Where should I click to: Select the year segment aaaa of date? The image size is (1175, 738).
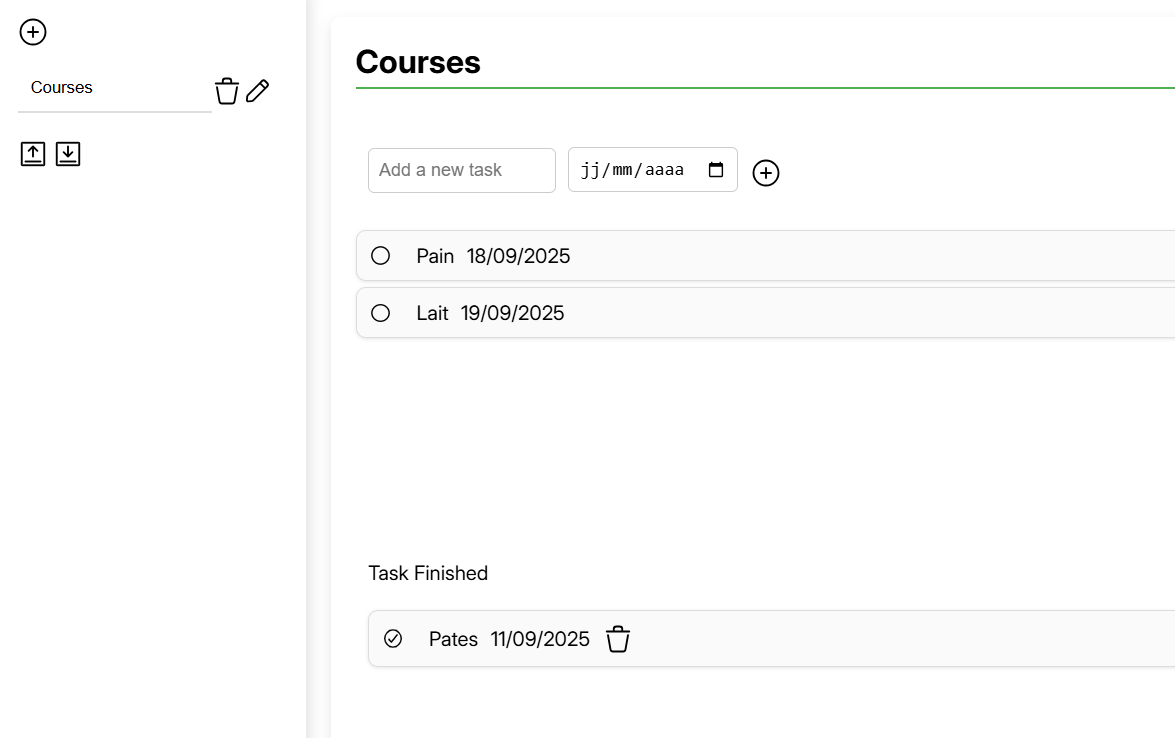[x=664, y=170]
